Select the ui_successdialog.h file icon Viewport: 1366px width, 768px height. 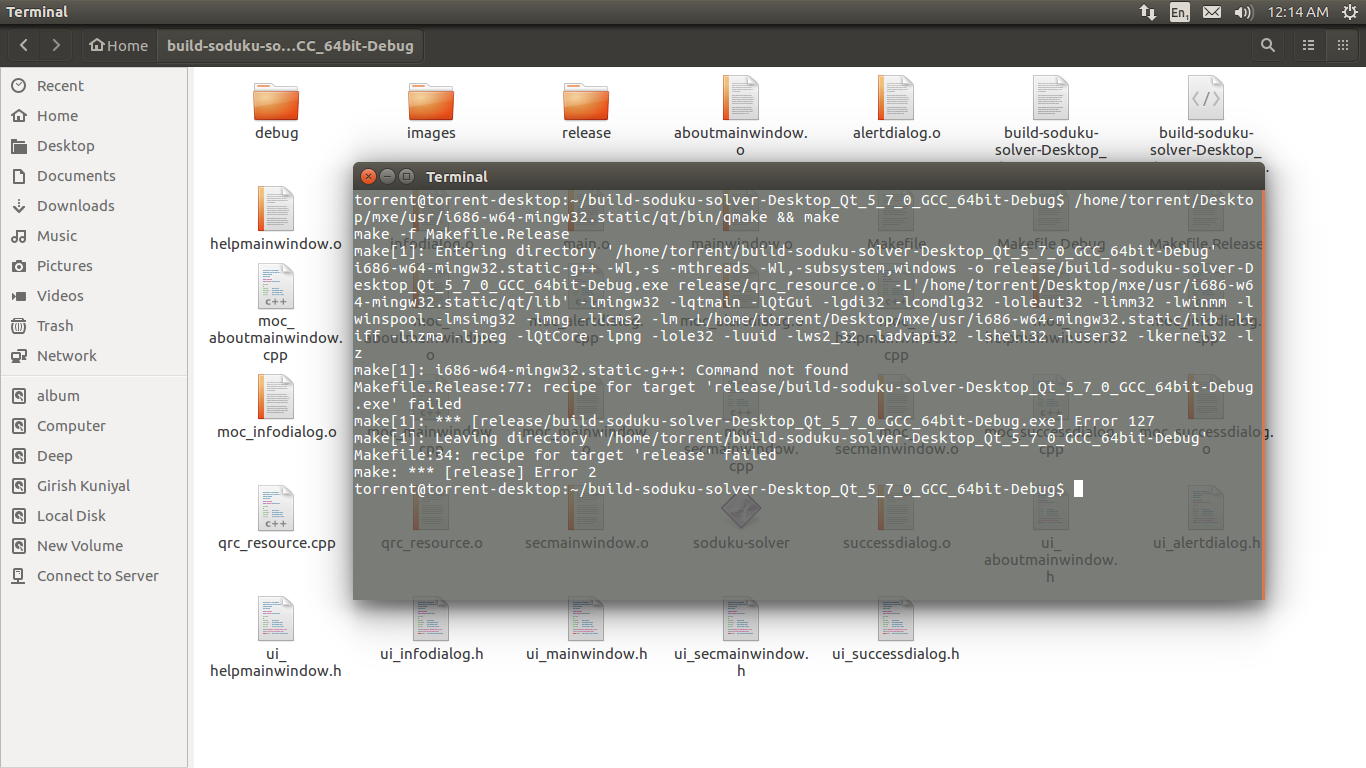point(896,619)
